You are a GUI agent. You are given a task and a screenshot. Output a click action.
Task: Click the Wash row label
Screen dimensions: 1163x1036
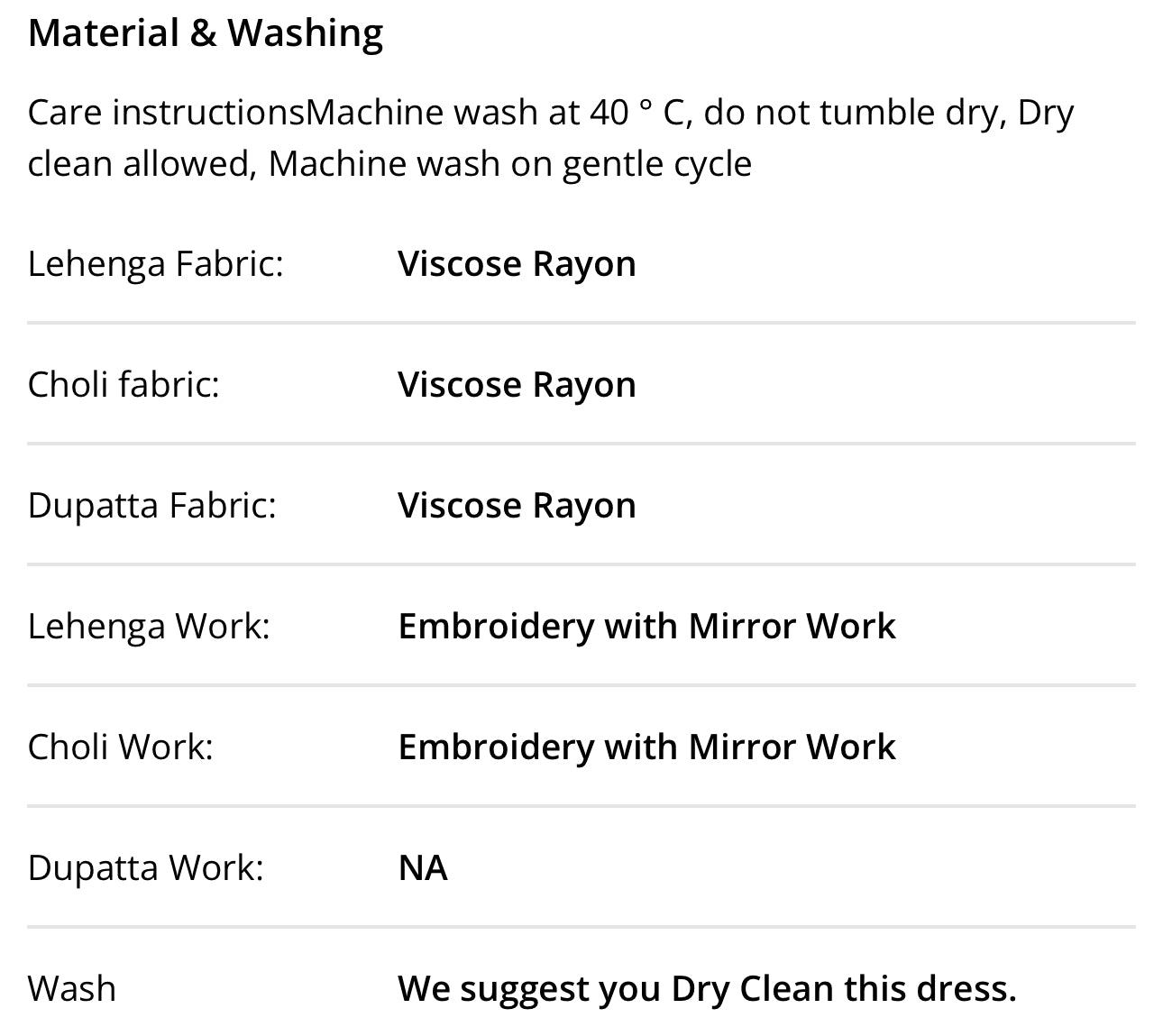(x=71, y=989)
